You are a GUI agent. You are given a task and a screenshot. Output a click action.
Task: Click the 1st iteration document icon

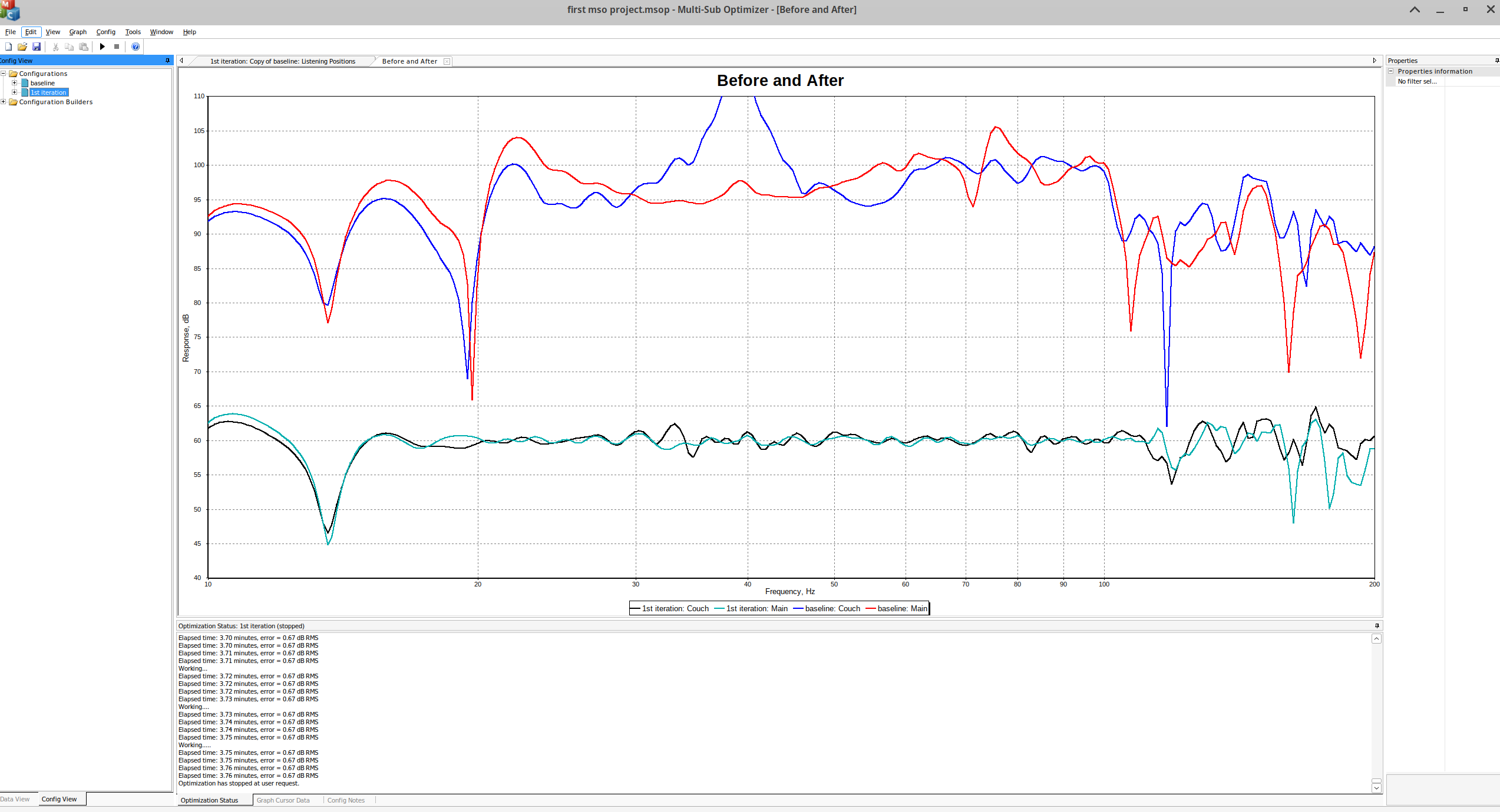click(25, 92)
